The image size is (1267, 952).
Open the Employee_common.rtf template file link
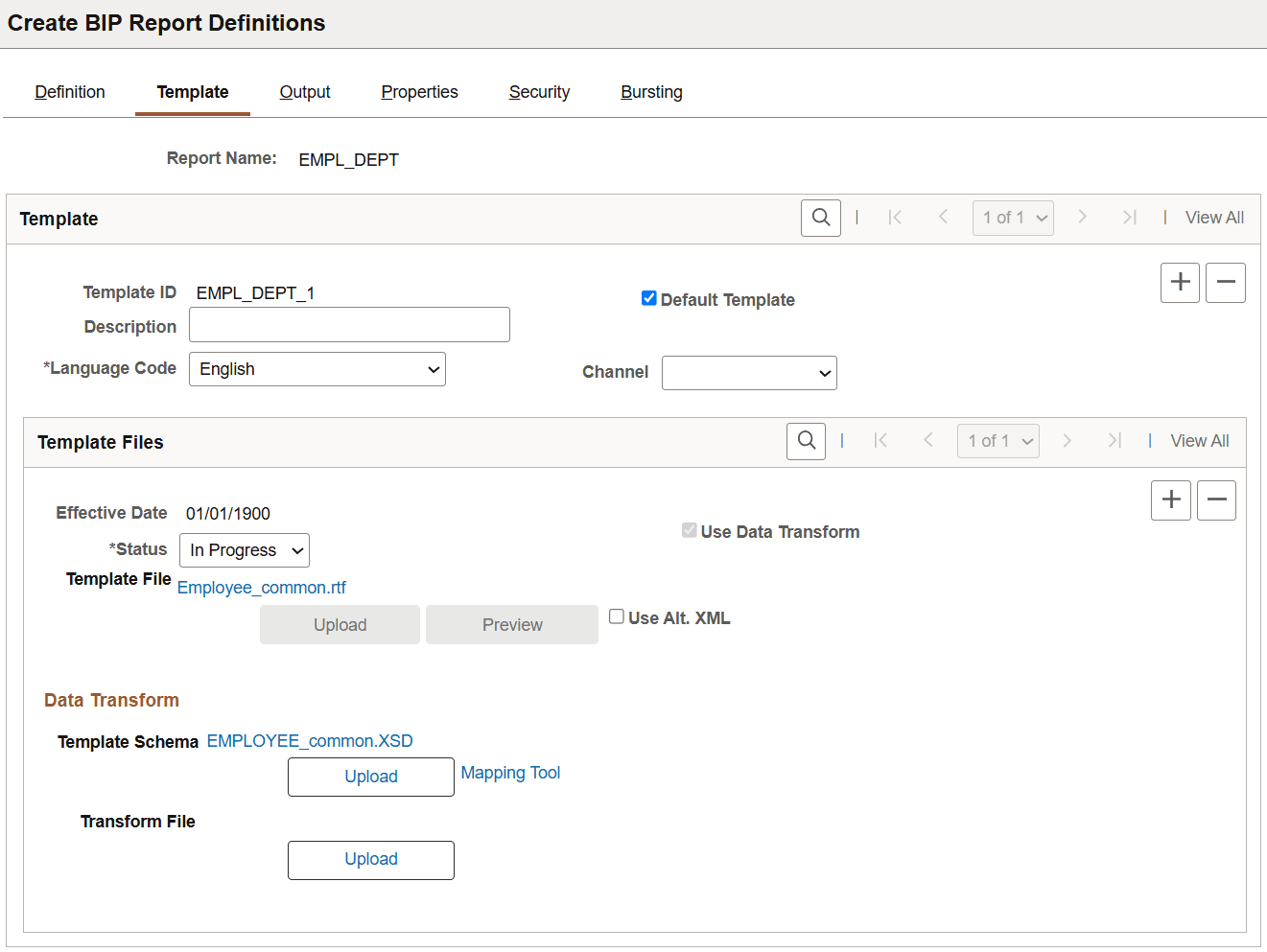point(261,587)
